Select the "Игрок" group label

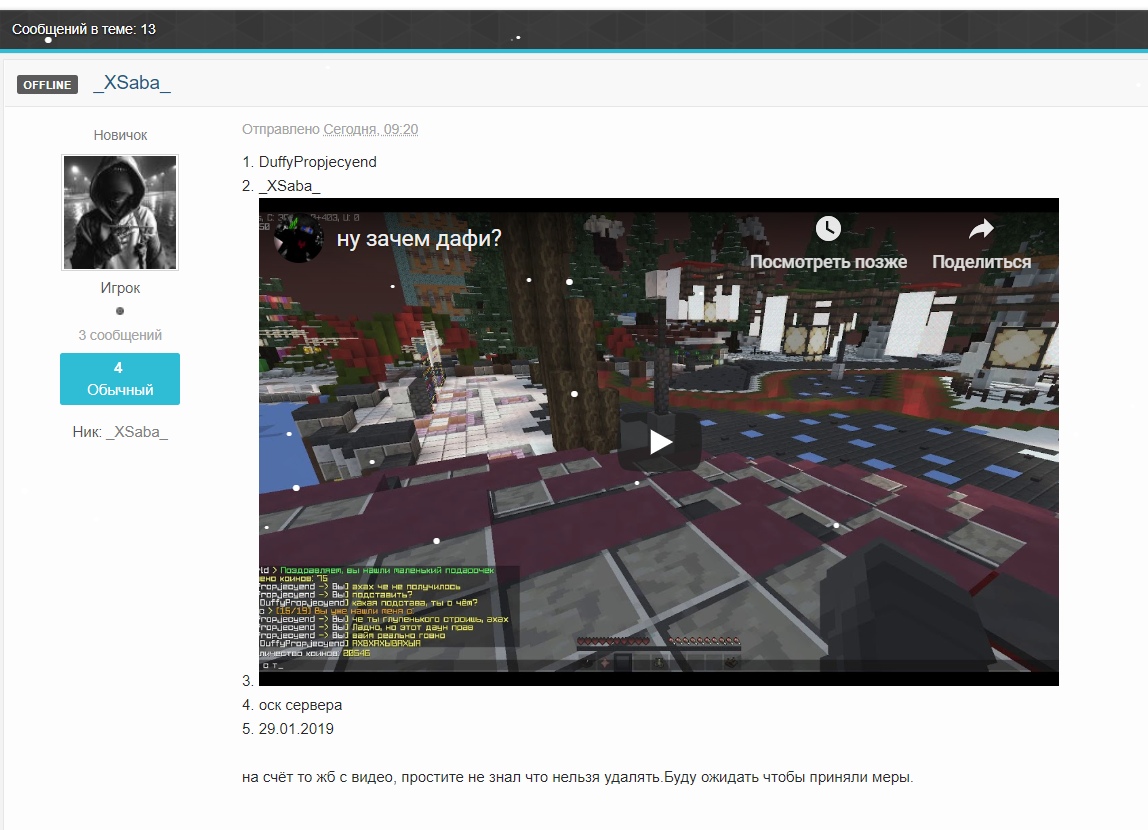click(120, 288)
